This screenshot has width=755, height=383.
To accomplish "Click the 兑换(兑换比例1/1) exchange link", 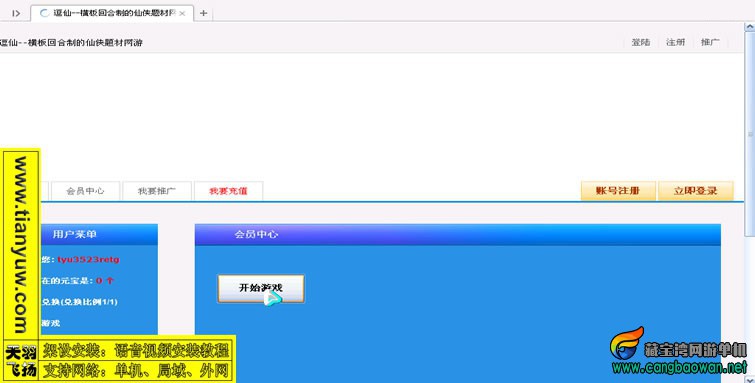I will pyautogui.click(x=79, y=302).
